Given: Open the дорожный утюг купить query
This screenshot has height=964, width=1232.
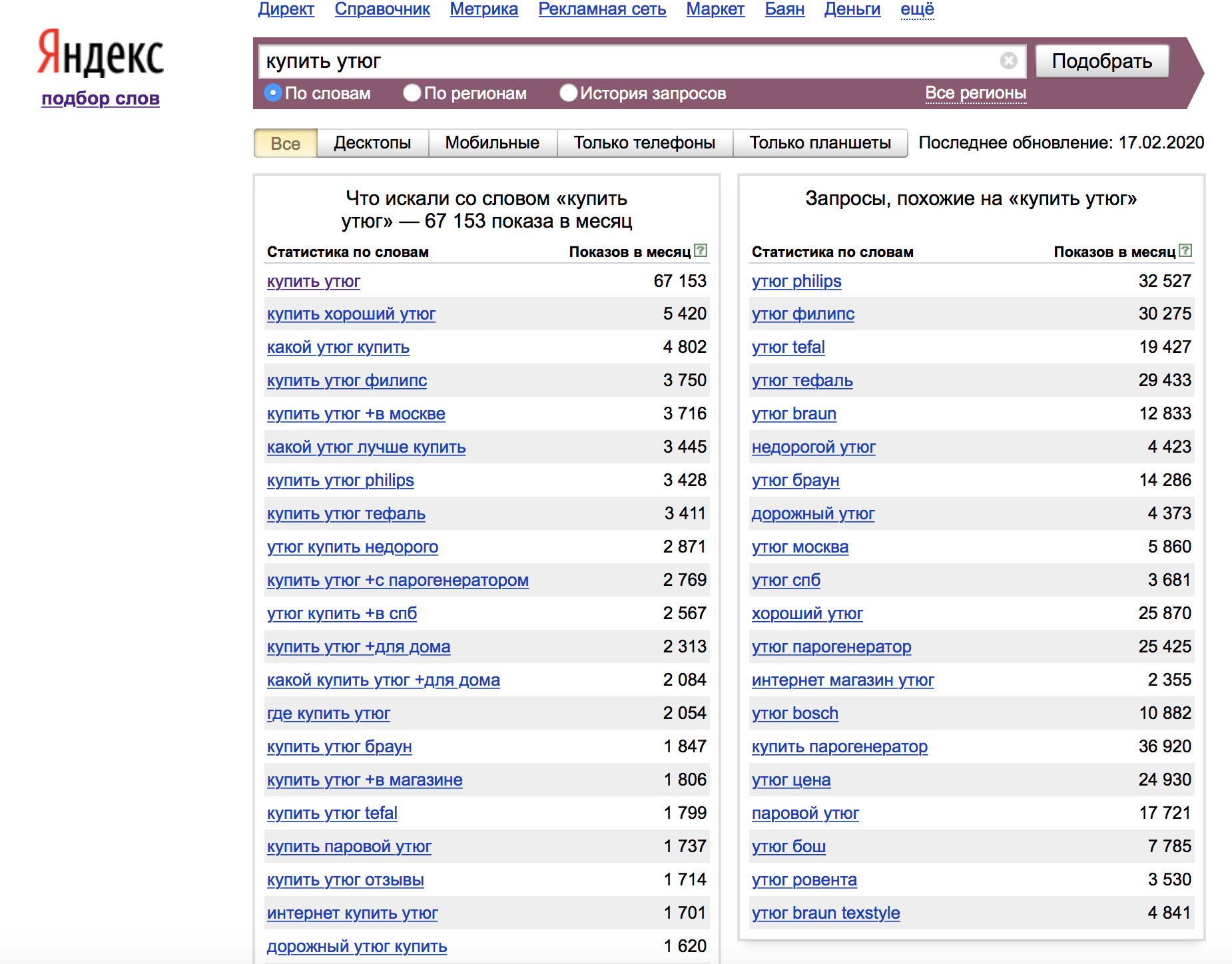Looking at the screenshot, I should click(x=356, y=947).
